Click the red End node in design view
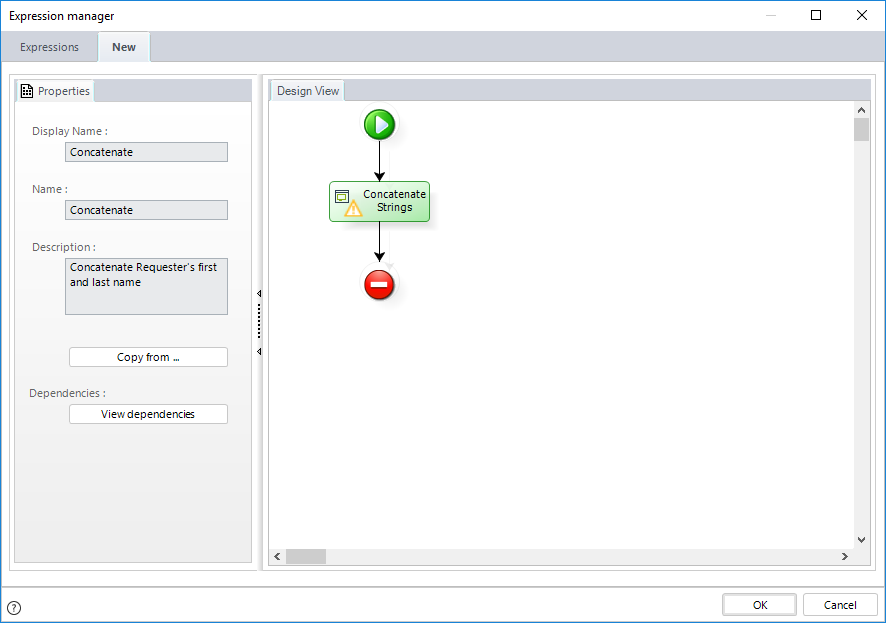Screen dimensions: 886x623 pos(379,284)
